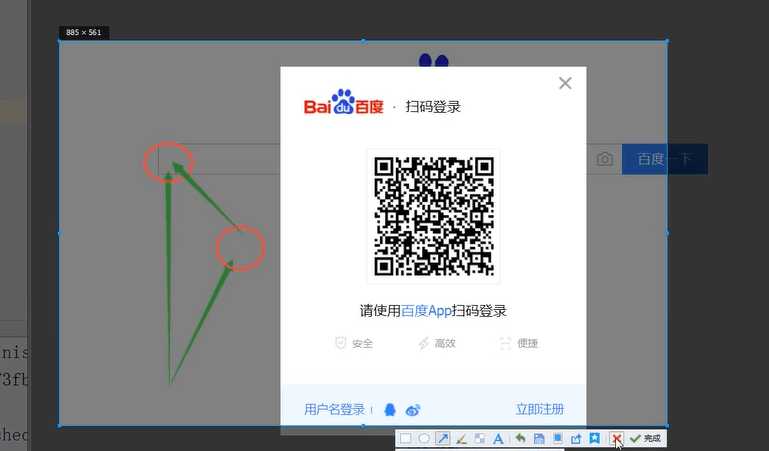The image size is (769, 451).
Task: Select the rectangle annotation tool
Action: tap(405, 438)
